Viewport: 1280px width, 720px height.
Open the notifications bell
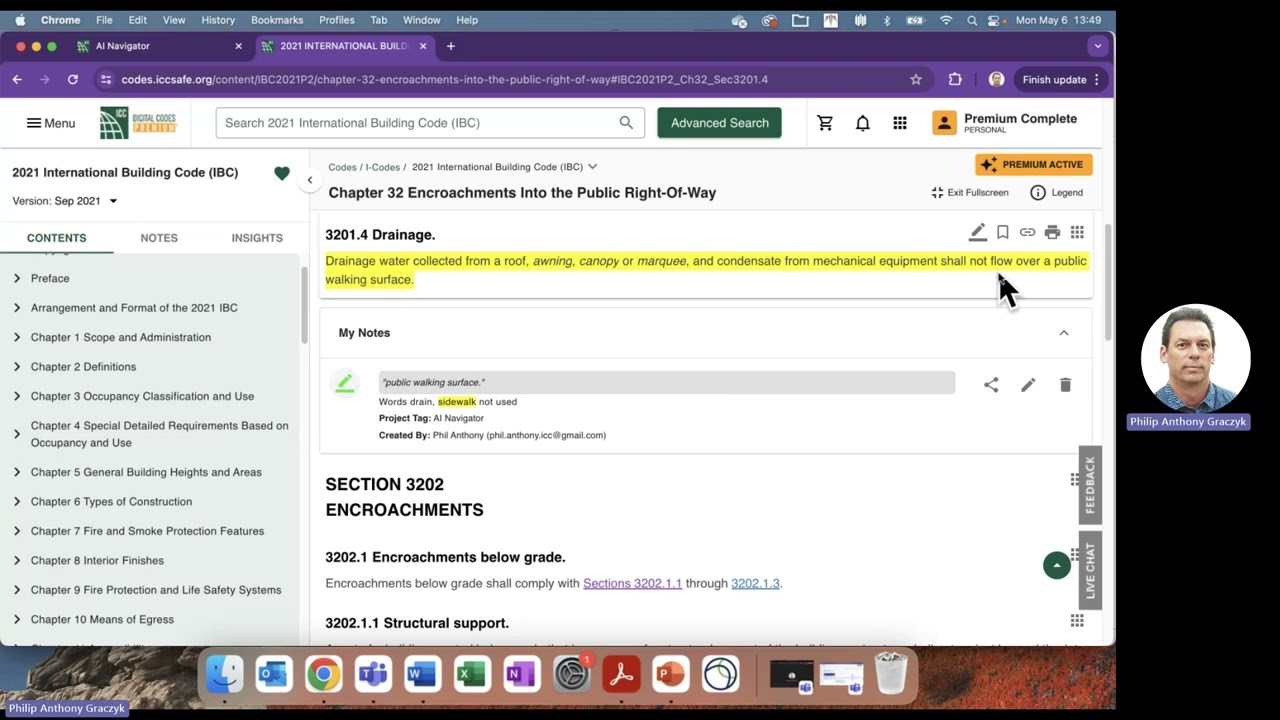(862, 123)
